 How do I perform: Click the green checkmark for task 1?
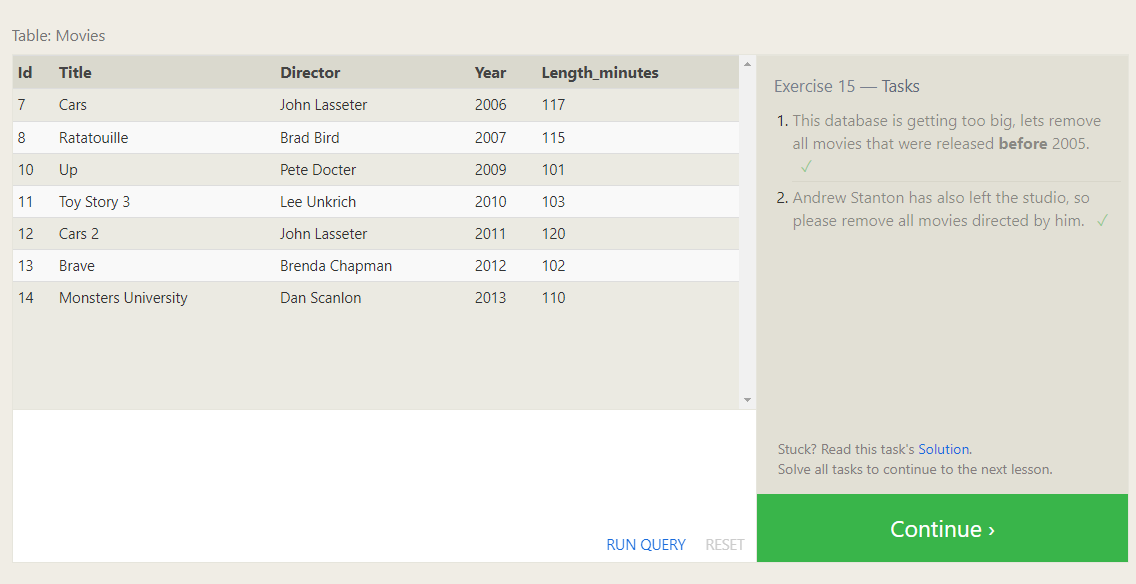pos(807,167)
